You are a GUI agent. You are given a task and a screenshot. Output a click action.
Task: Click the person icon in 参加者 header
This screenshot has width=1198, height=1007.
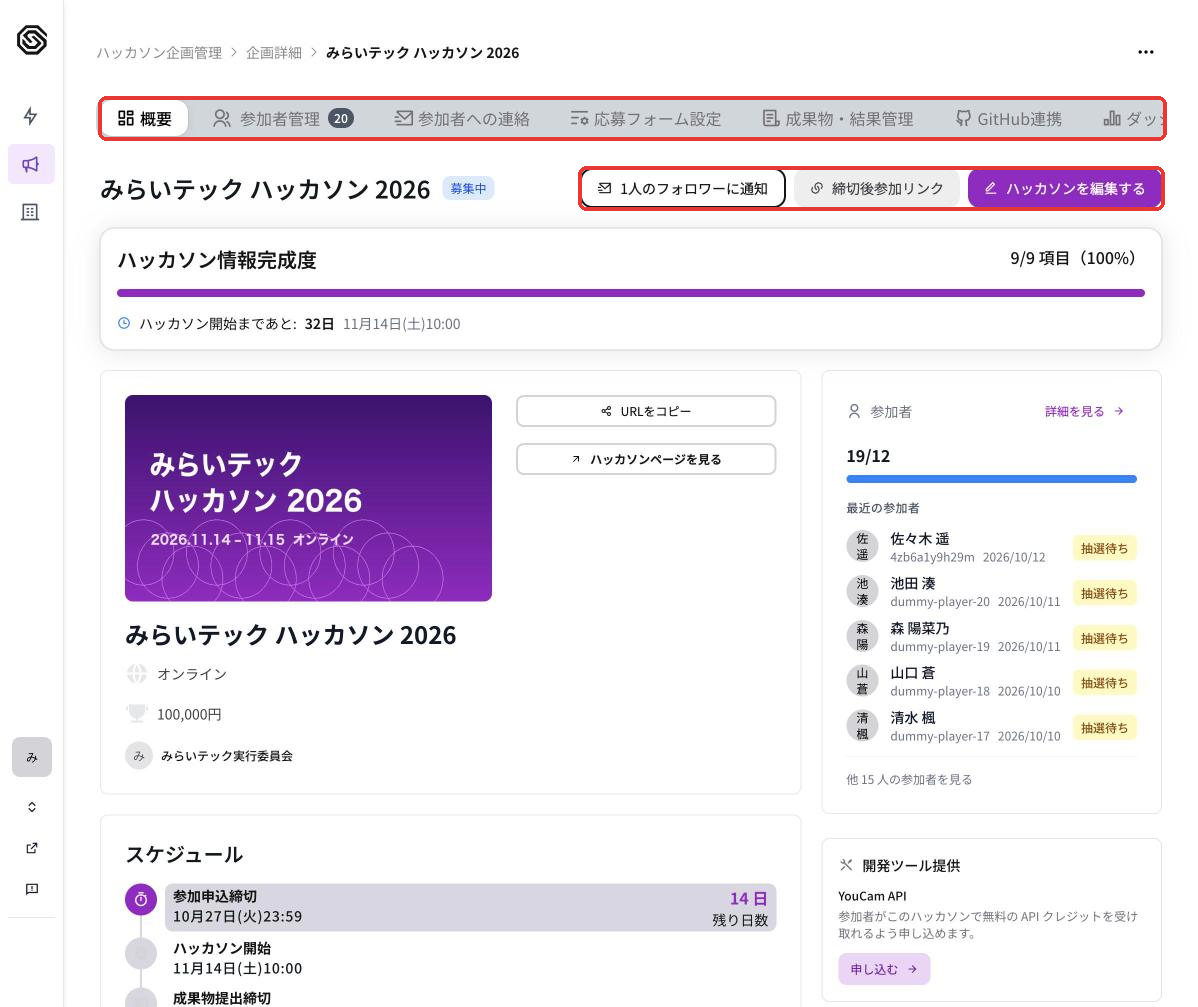point(854,411)
